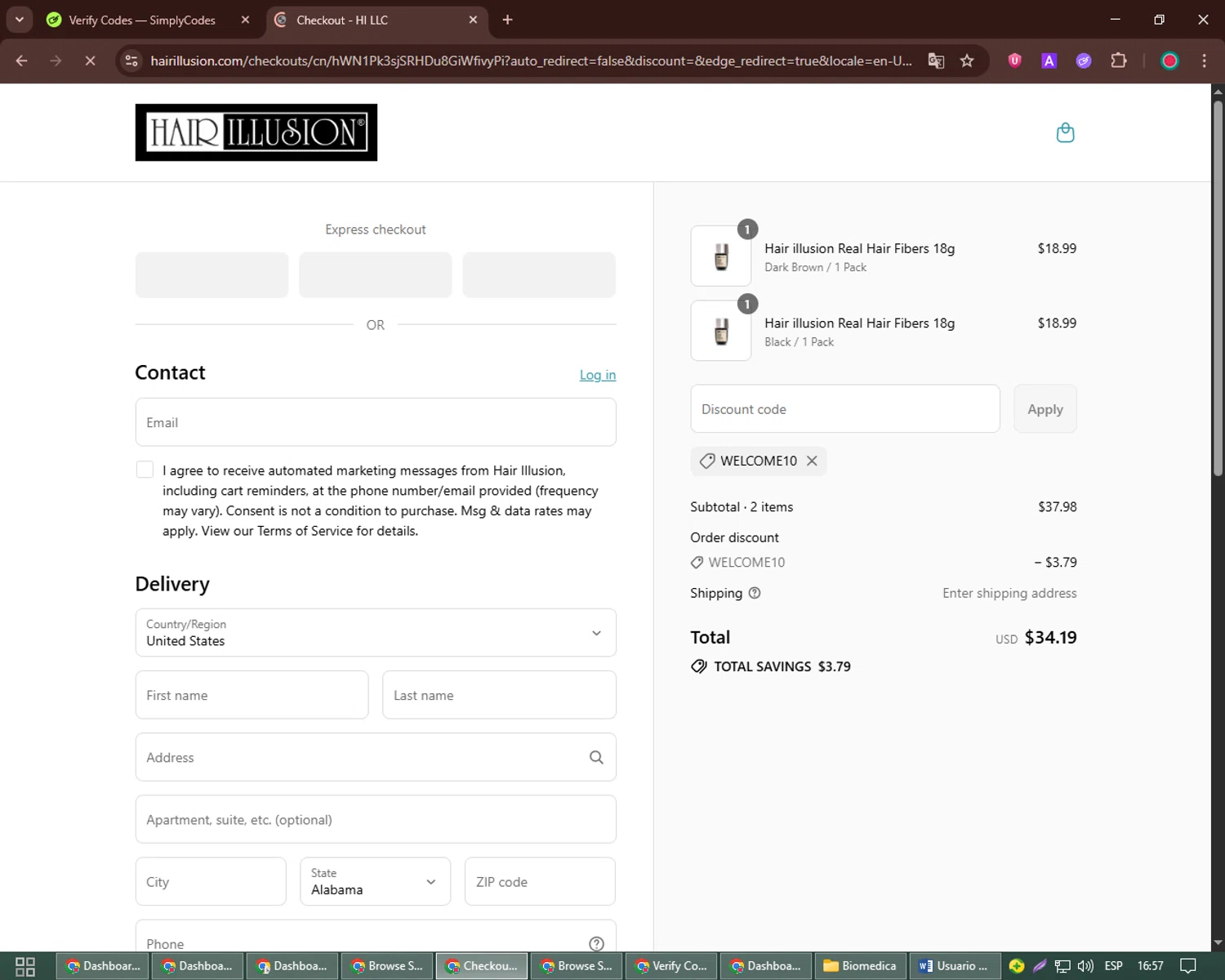
Task: Click the City input field
Action: [x=211, y=881]
